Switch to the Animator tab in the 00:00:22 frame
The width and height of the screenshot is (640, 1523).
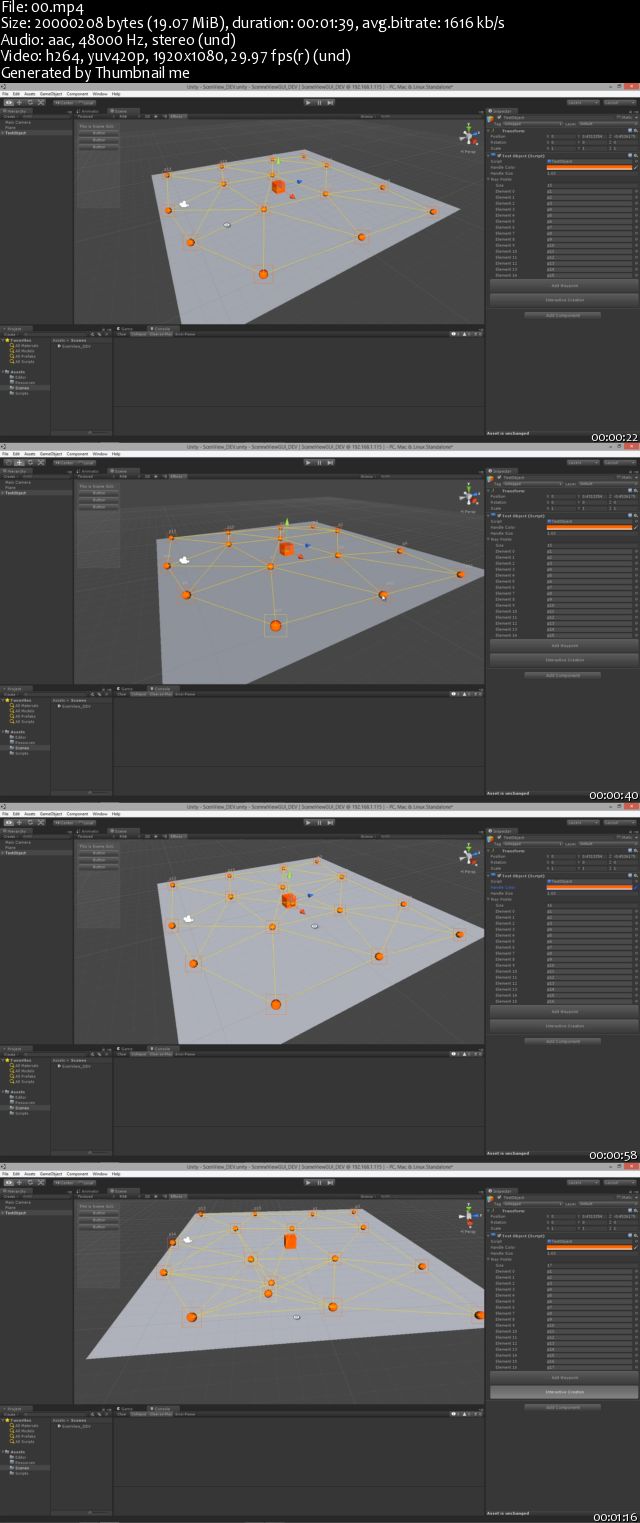(87, 110)
